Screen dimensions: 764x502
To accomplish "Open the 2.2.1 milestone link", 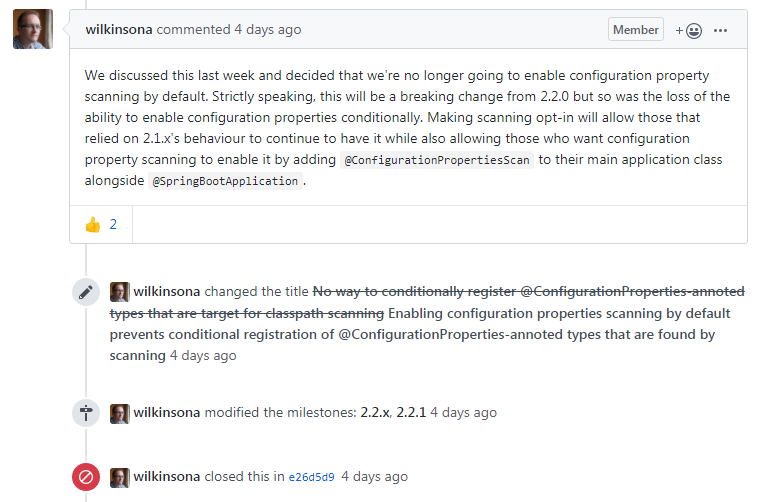I will tap(411, 412).
